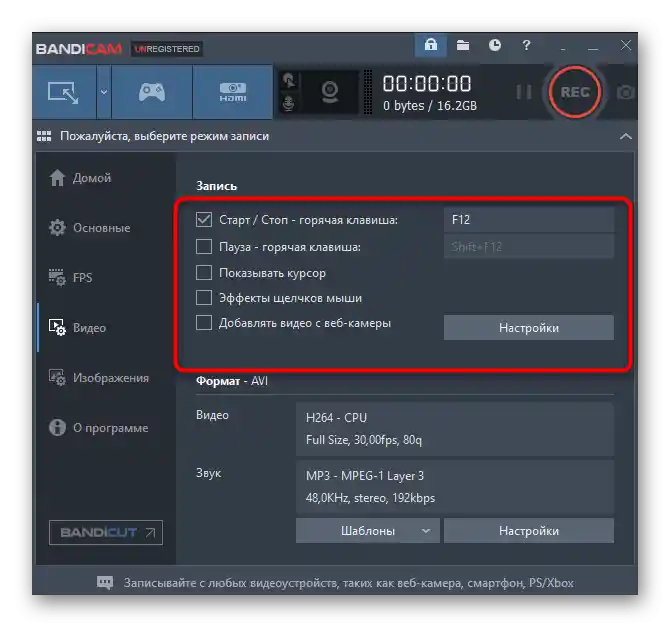The height and width of the screenshot is (627, 670).
Task: Open help with the question mark
Action: point(526,45)
